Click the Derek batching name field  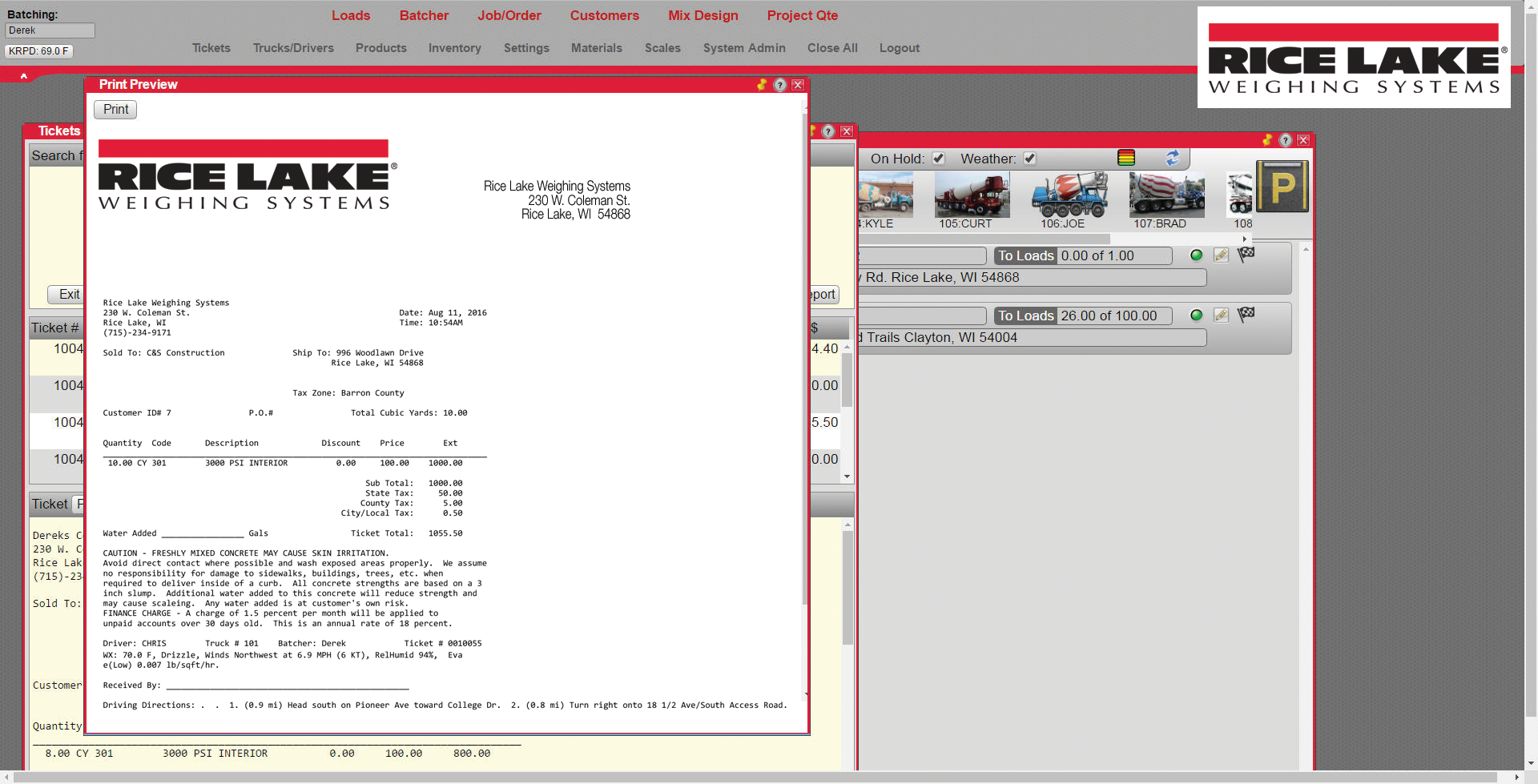tap(50, 30)
